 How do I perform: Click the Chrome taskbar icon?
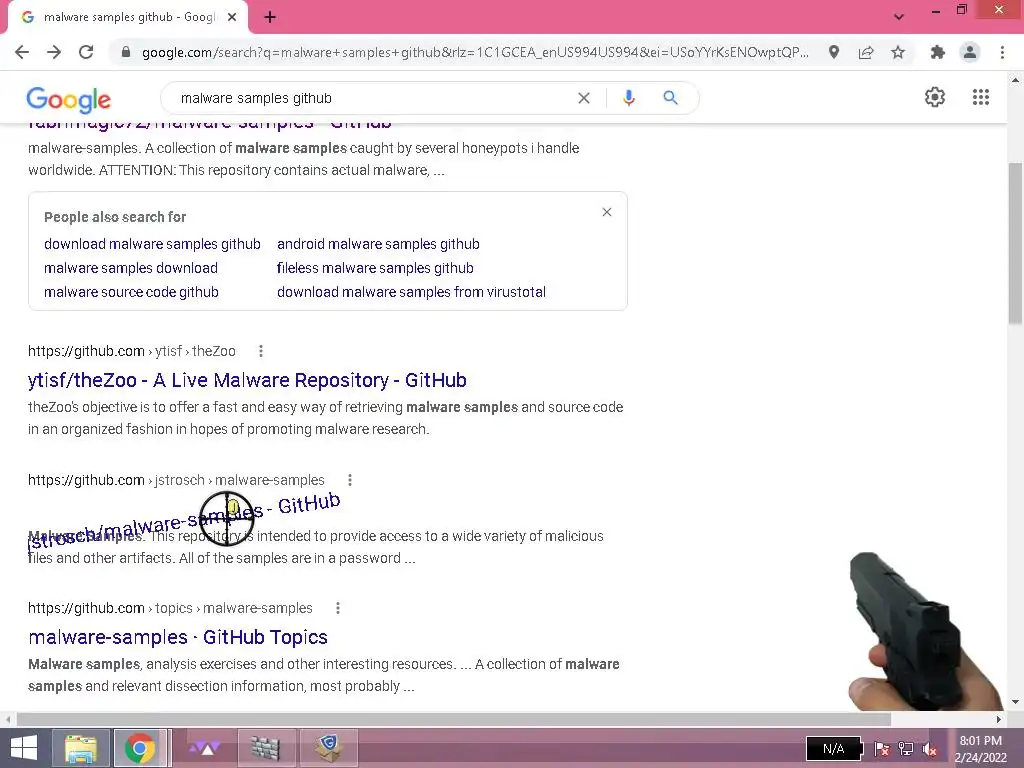(x=139, y=748)
